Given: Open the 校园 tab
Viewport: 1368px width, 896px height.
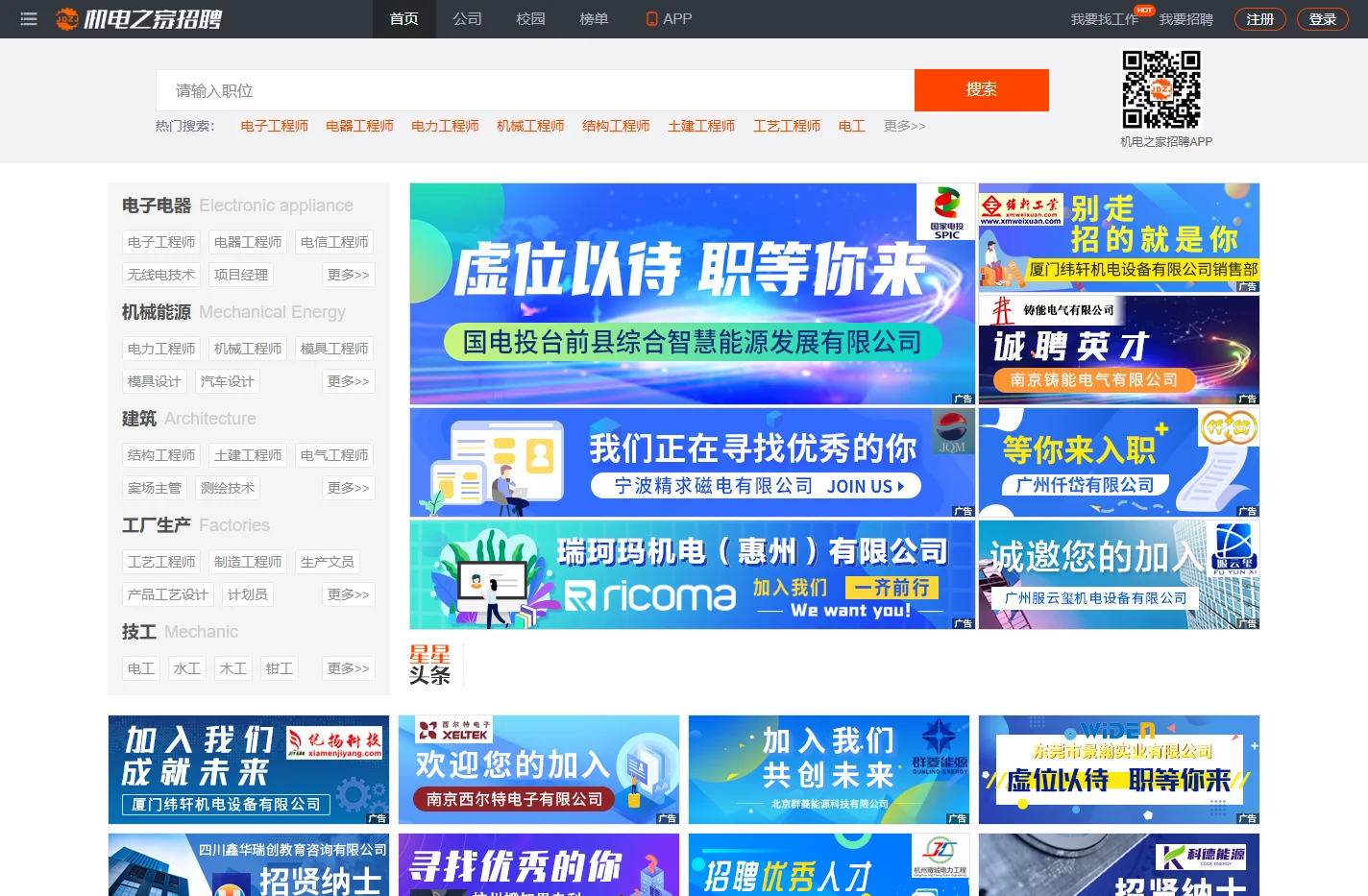Looking at the screenshot, I should click(531, 19).
